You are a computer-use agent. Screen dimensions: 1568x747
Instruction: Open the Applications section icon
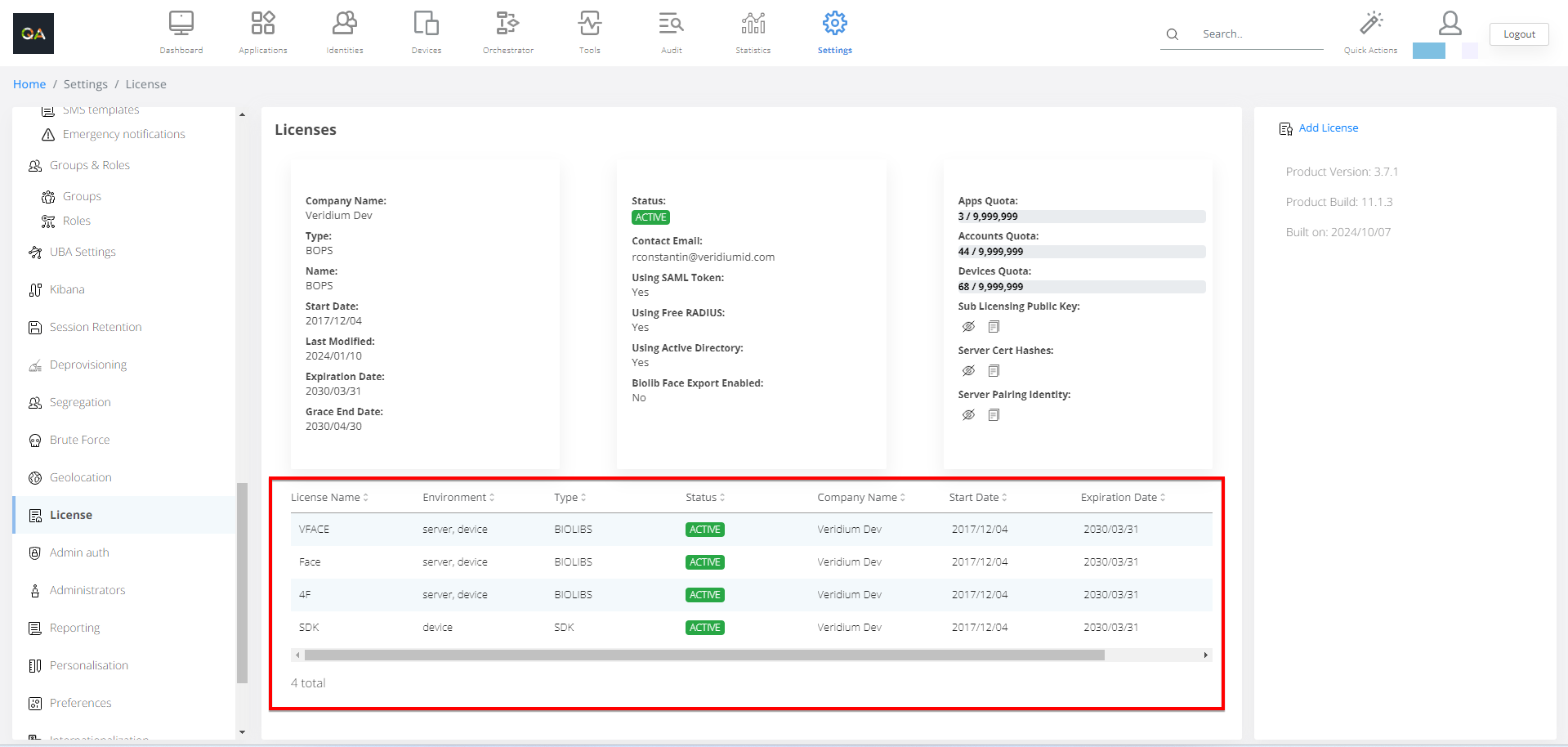pyautogui.click(x=262, y=24)
